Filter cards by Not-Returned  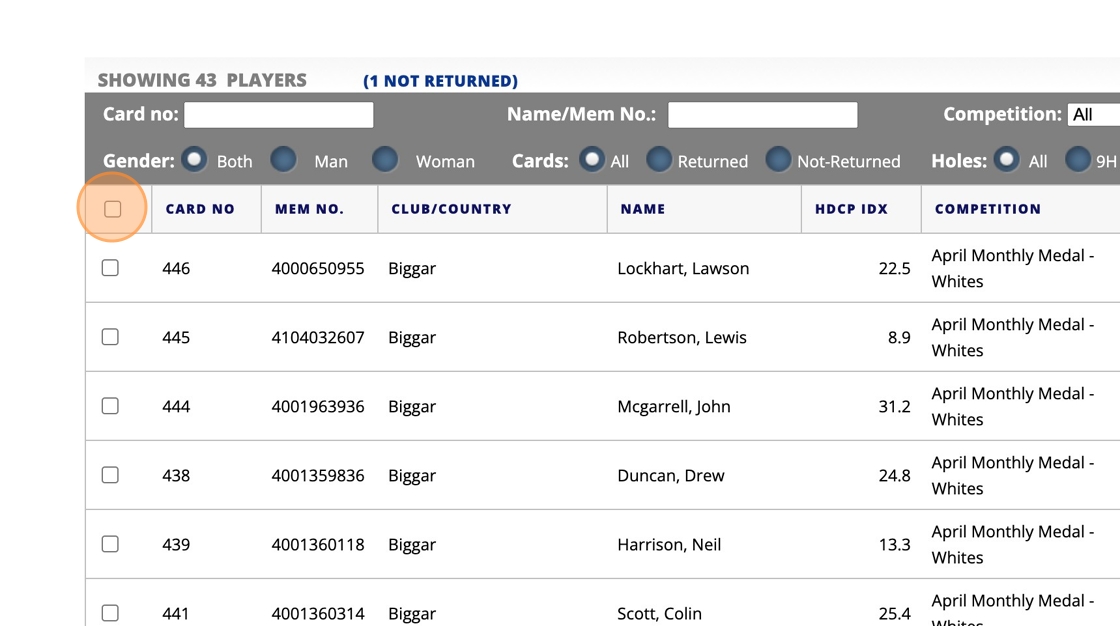click(778, 160)
